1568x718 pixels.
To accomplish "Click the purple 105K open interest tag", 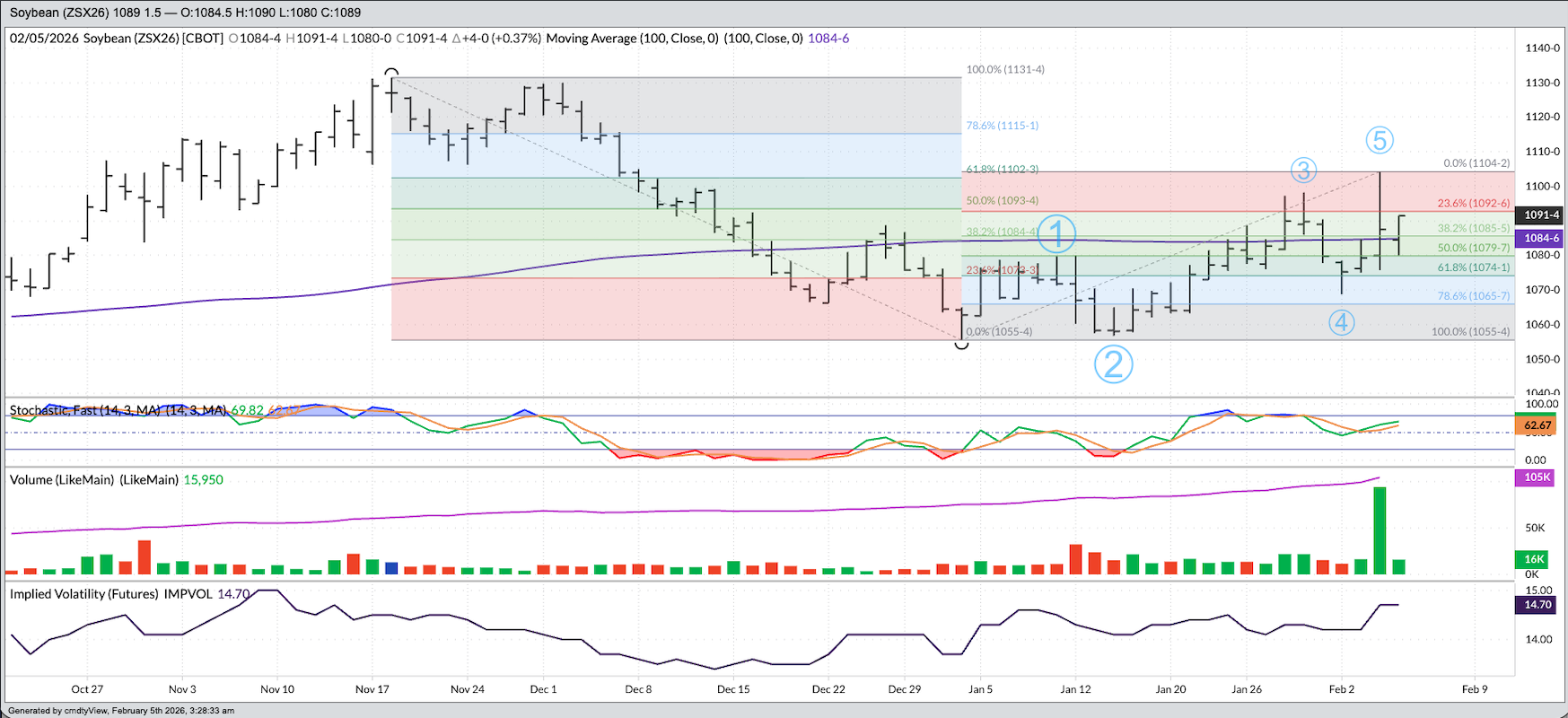I will pyautogui.click(x=1537, y=477).
